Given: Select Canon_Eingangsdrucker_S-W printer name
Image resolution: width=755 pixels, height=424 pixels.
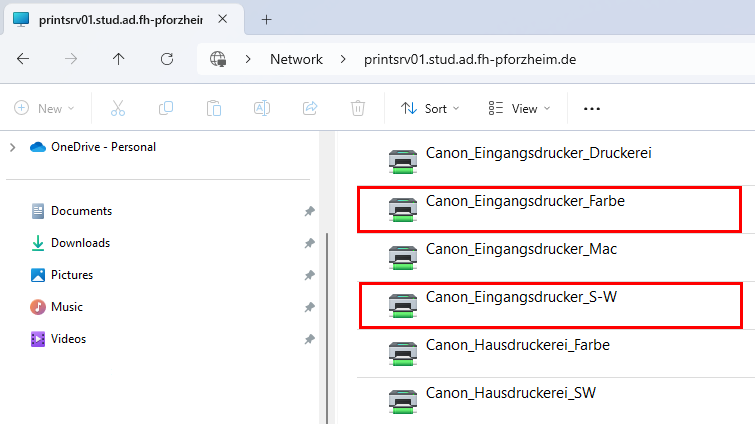Looking at the screenshot, I should pyautogui.click(x=521, y=297).
